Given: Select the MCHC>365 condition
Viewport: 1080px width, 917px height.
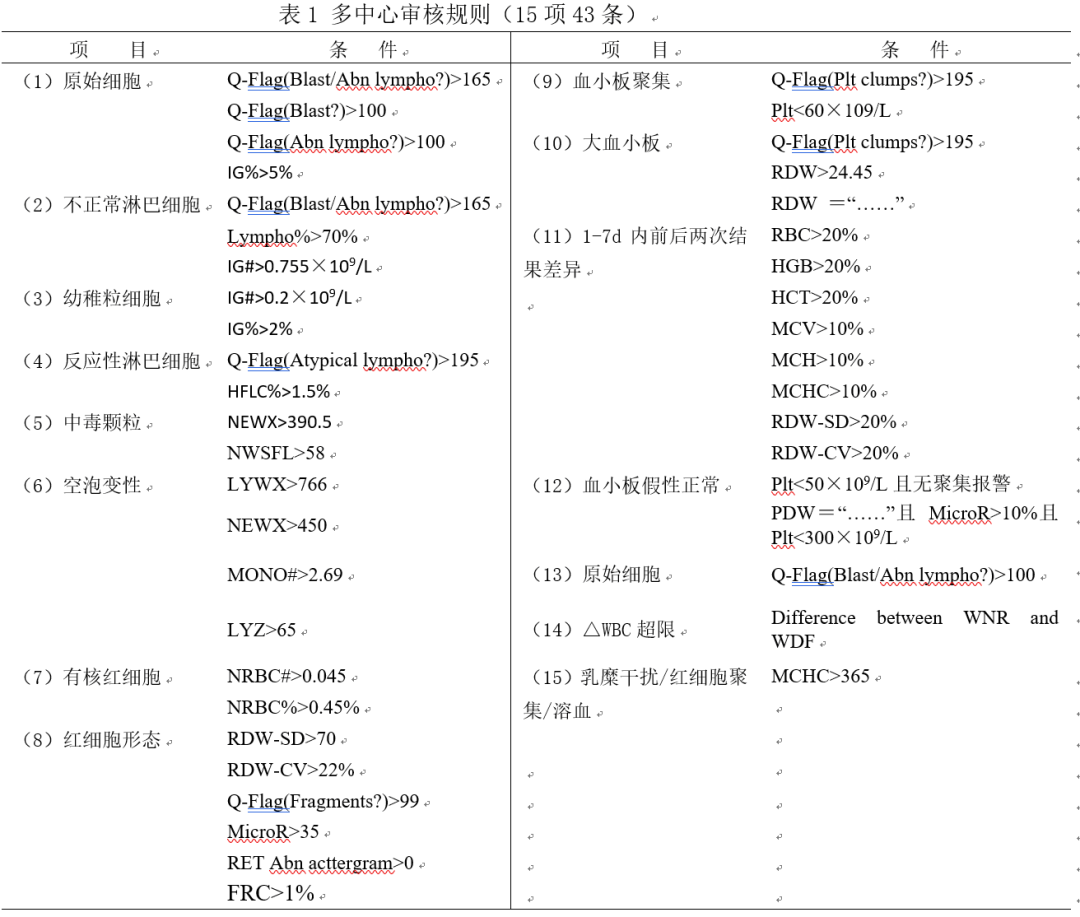Looking at the screenshot, I should [x=820, y=677].
